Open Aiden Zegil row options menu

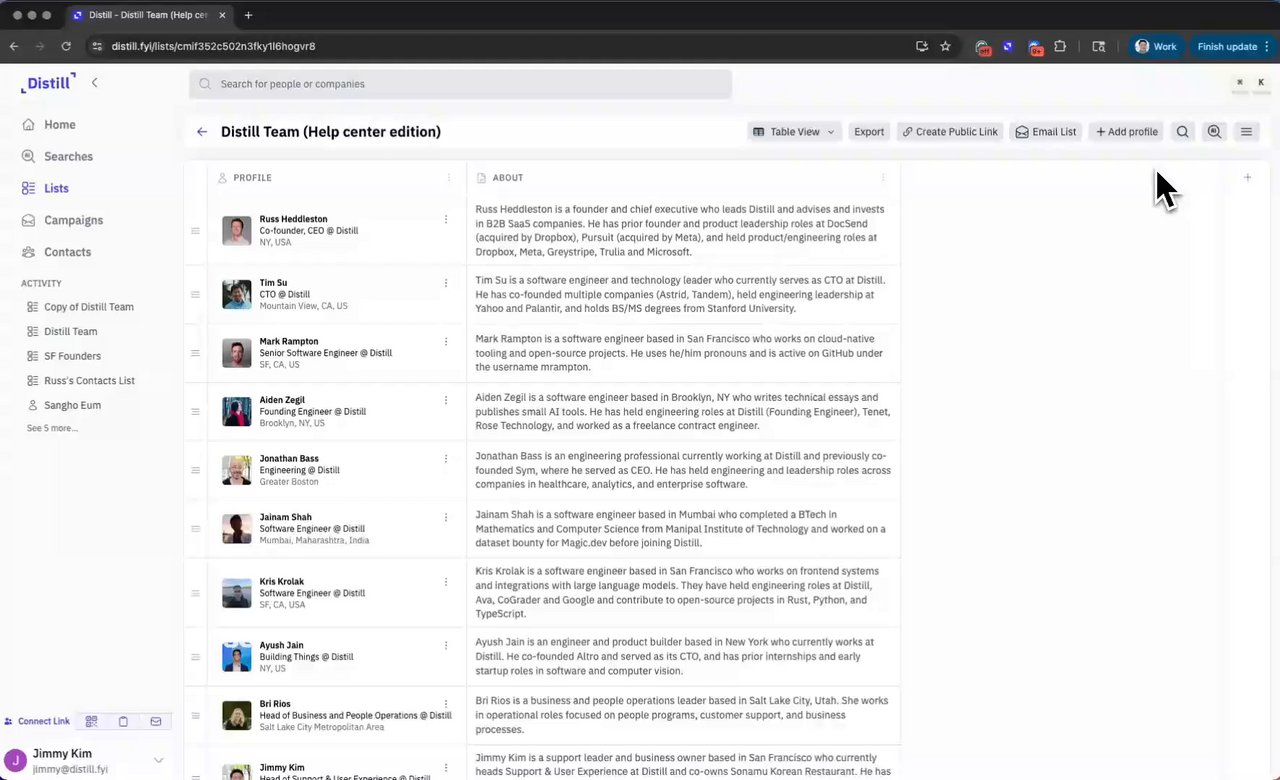[446, 400]
